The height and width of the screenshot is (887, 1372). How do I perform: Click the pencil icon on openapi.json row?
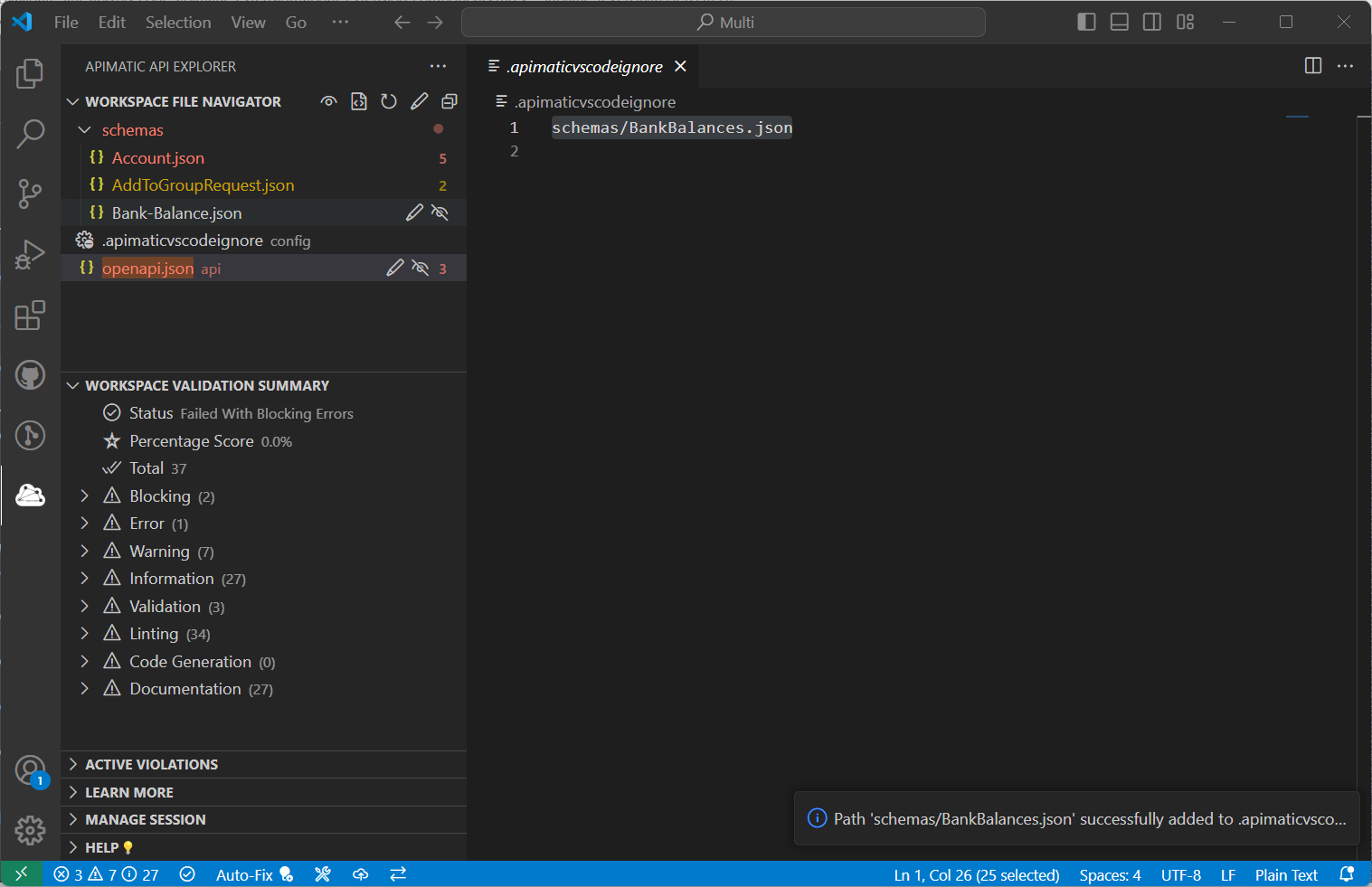[395, 268]
